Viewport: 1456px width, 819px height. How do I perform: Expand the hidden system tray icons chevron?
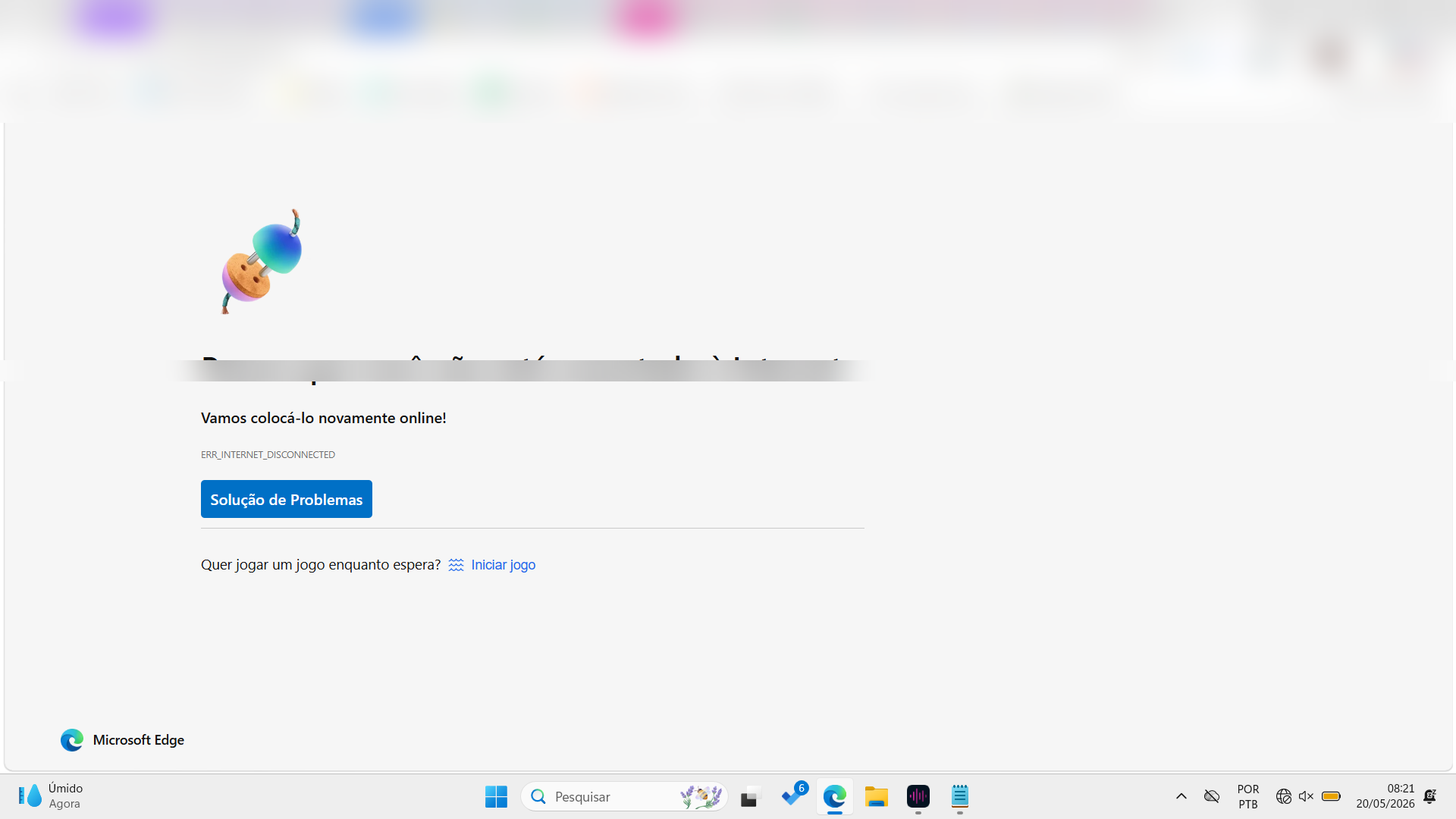coord(1181,796)
